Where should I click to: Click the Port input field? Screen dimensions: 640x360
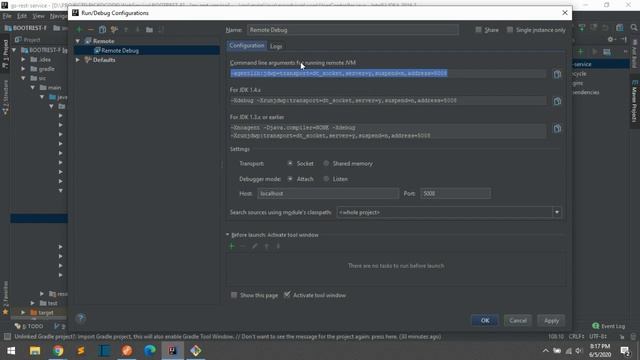456,193
